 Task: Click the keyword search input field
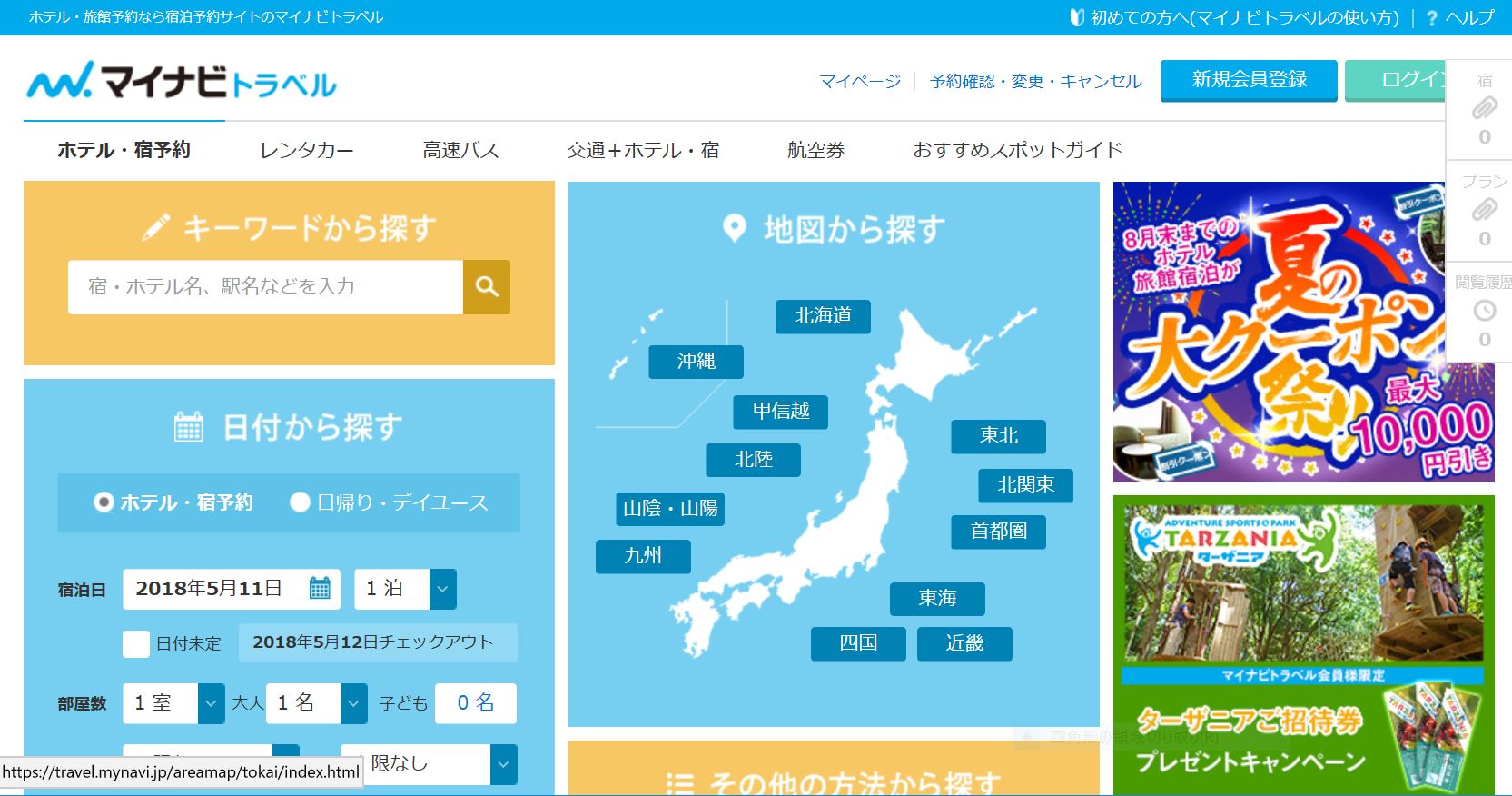[x=265, y=287]
